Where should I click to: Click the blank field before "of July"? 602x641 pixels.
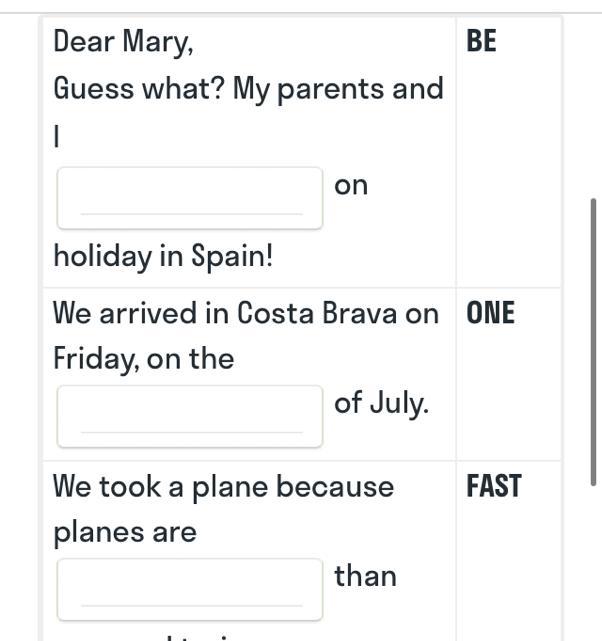point(190,416)
